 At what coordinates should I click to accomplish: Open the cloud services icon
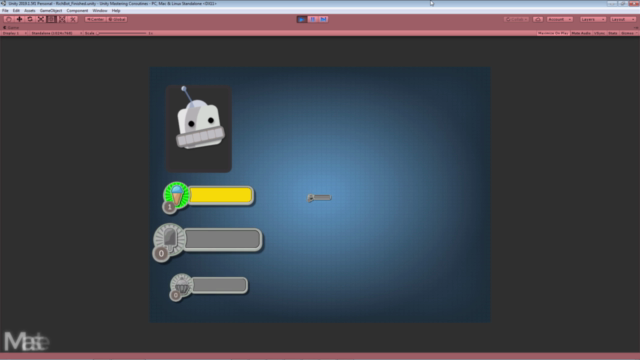pos(538,19)
